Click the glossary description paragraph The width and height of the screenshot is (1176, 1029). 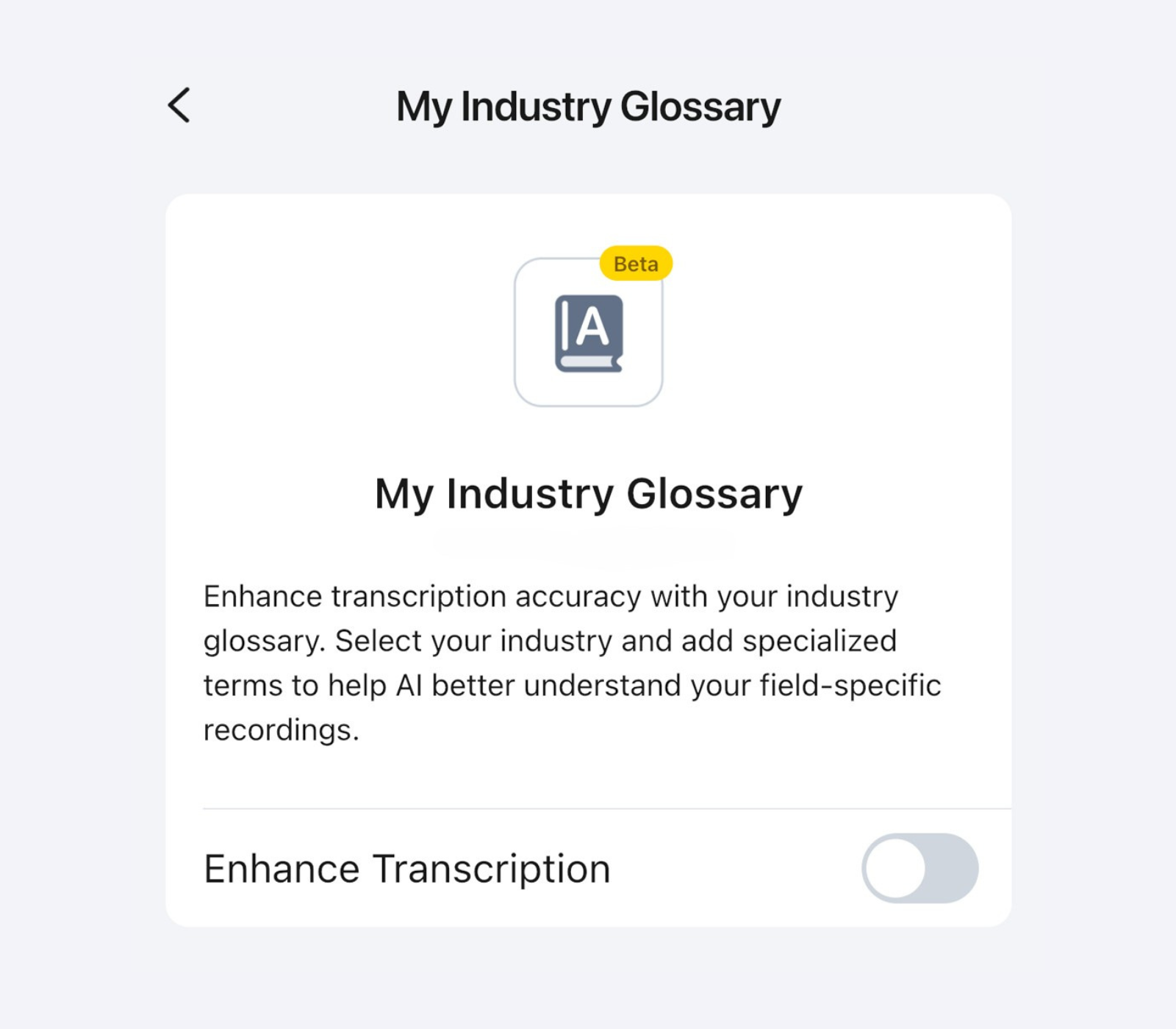(x=572, y=663)
